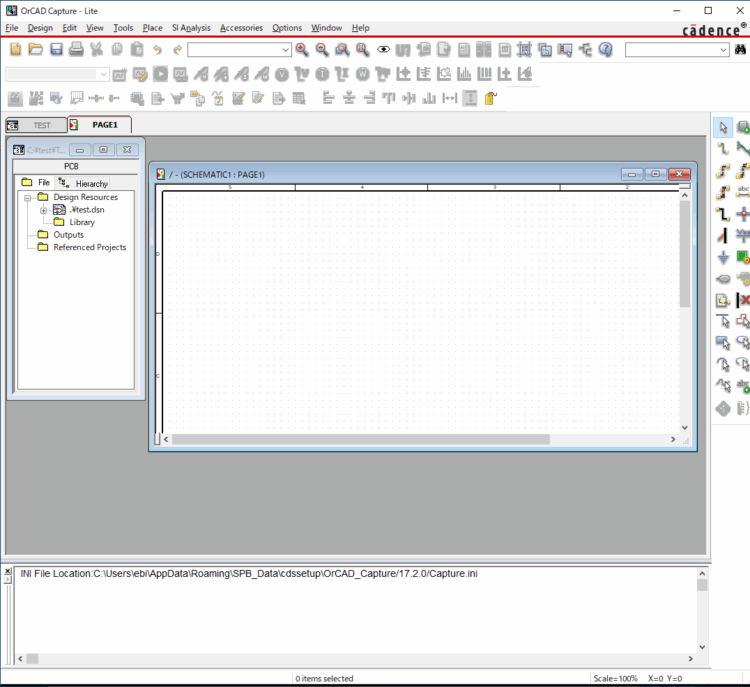Collapse the Design Resources tree node
Image resolution: width=750 pixels, height=687 pixels.
pyautogui.click(x=27, y=198)
